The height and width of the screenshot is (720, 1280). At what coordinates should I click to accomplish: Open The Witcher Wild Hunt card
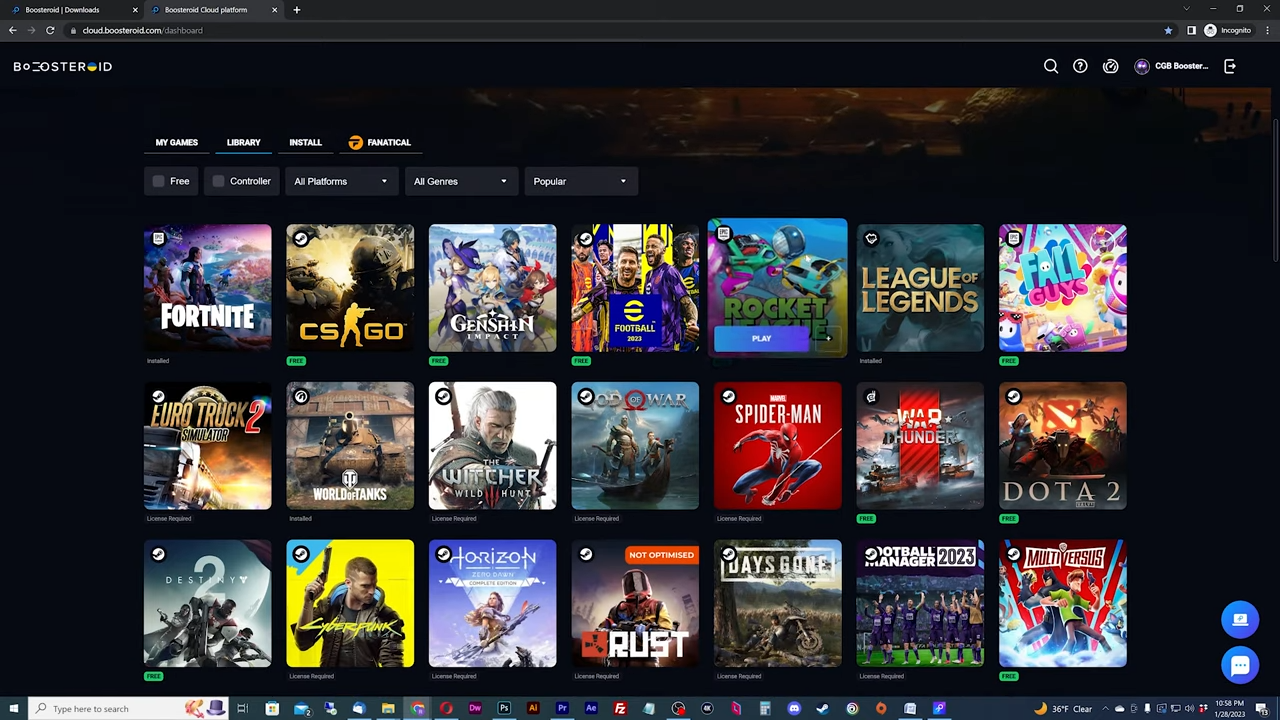tap(492, 446)
